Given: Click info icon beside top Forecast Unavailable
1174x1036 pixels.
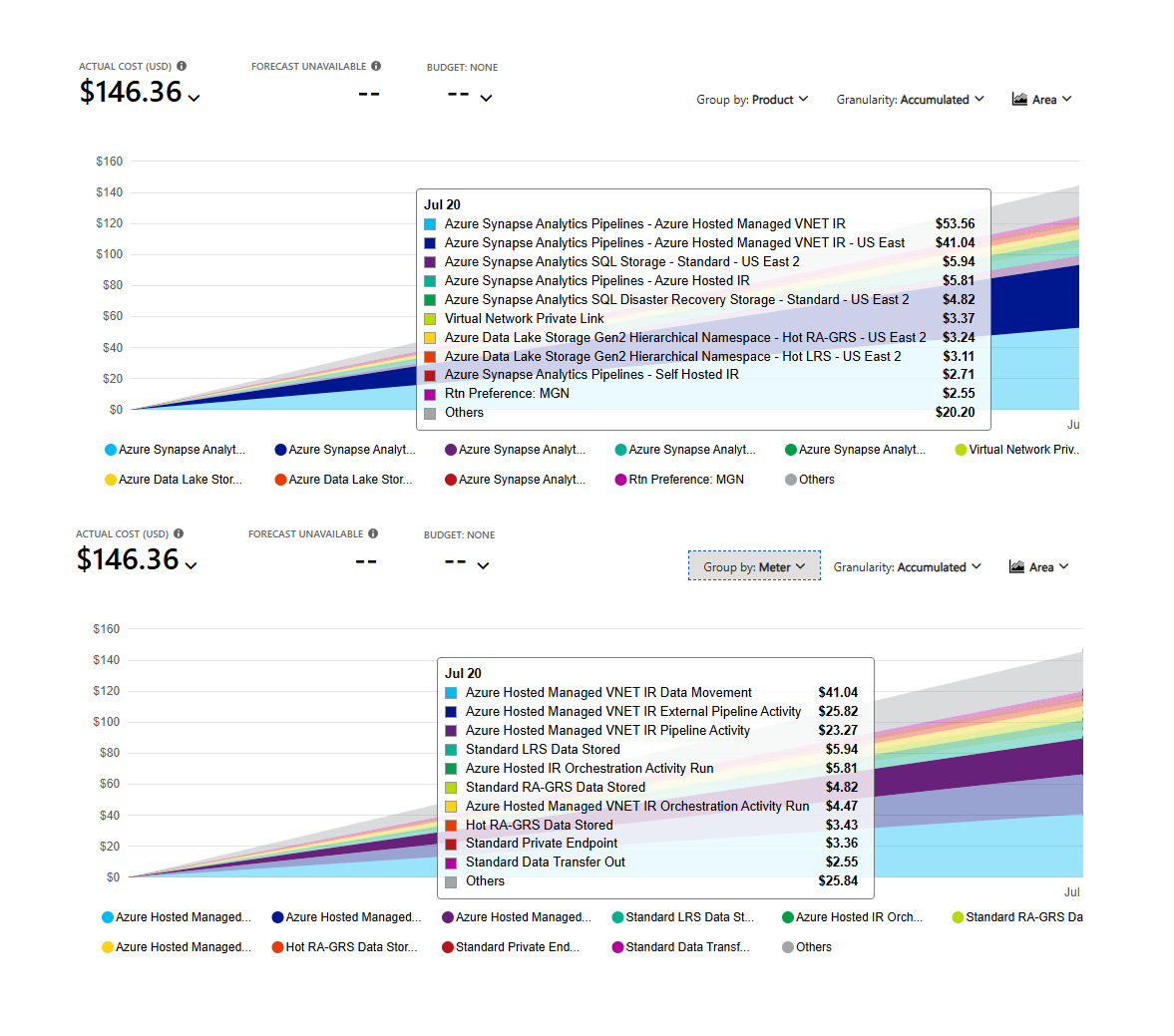Looking at the screenshot, I should click(376, 66).
